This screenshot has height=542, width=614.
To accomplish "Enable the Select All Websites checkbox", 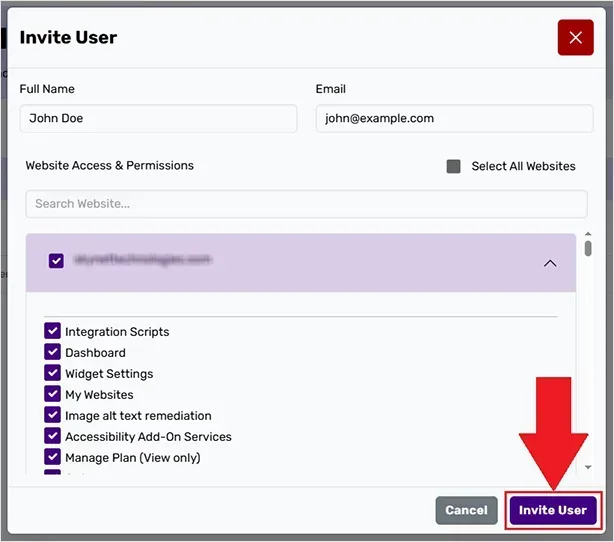I will pos(454,167).
